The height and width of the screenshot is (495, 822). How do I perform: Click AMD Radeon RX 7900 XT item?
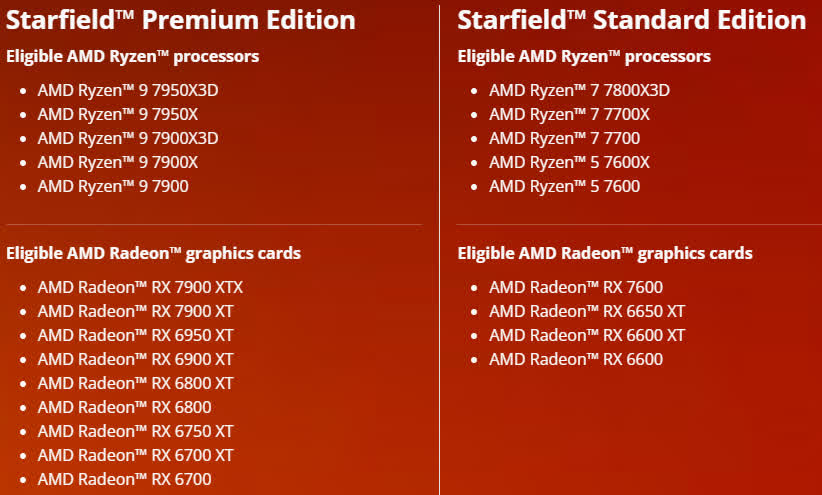pyautogui.click(x=135, y=311)
